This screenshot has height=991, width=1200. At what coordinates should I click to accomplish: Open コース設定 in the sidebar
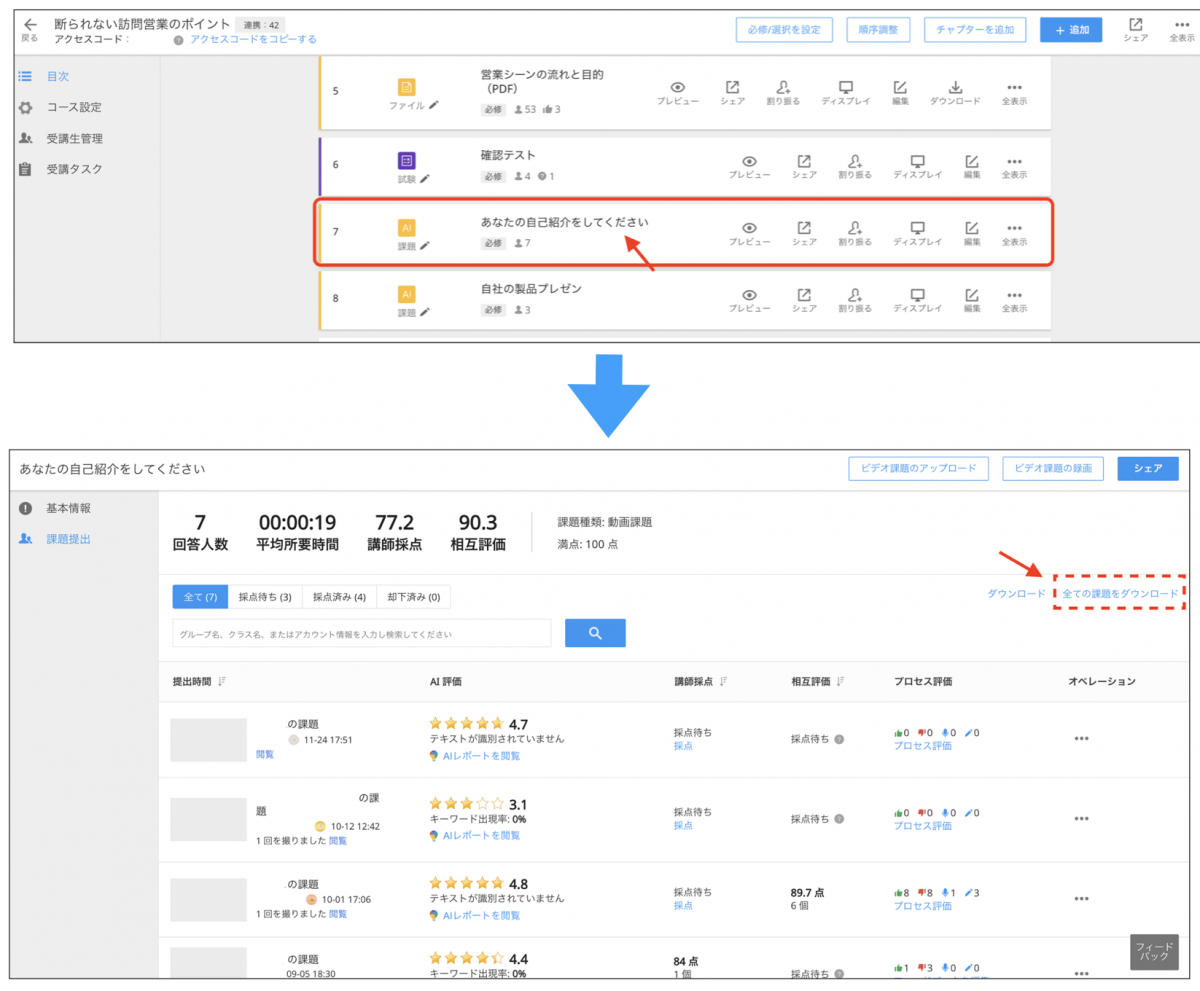[x=74, y=107]
